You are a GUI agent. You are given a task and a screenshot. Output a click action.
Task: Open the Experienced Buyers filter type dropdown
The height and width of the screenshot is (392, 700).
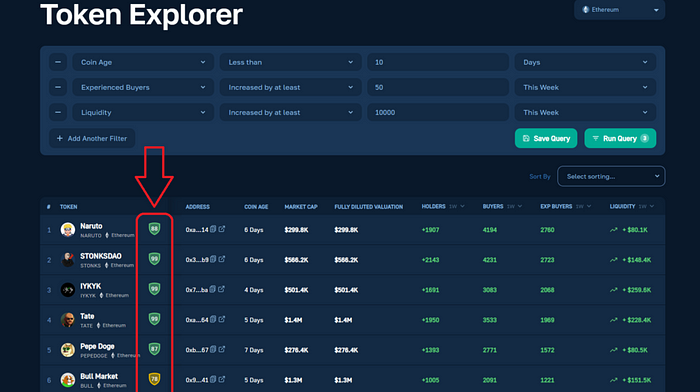[x=143, y=87]
